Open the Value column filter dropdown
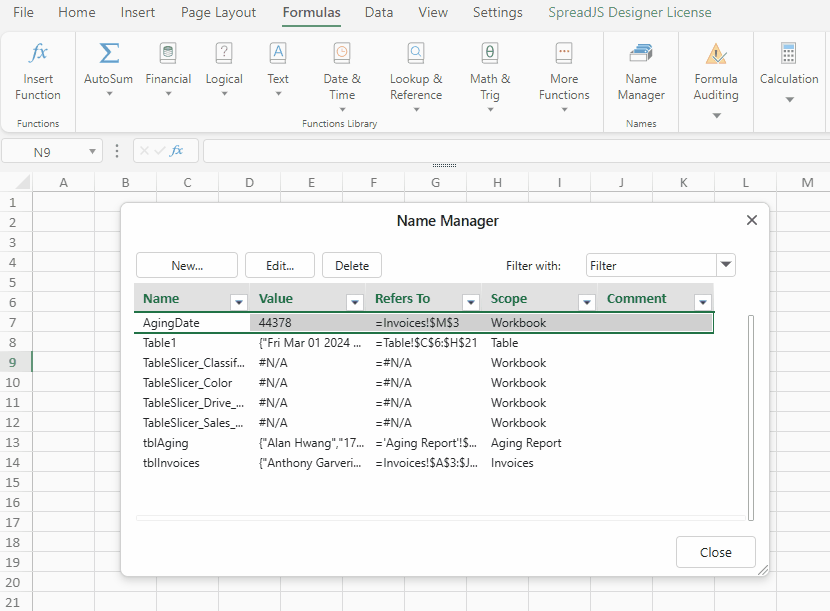Viewport: 830px width, 611px height. (x=355, y=302)
